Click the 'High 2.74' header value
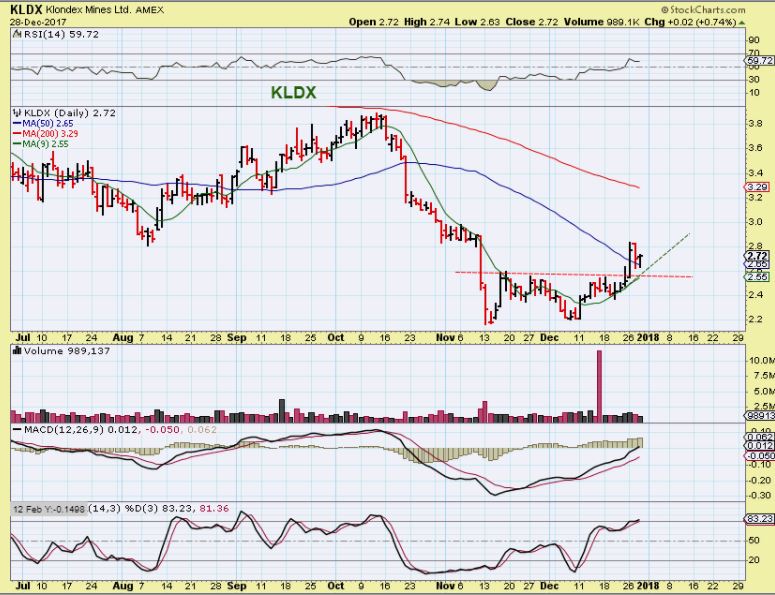This screenshot has width=775, height=595. [426, 22]
